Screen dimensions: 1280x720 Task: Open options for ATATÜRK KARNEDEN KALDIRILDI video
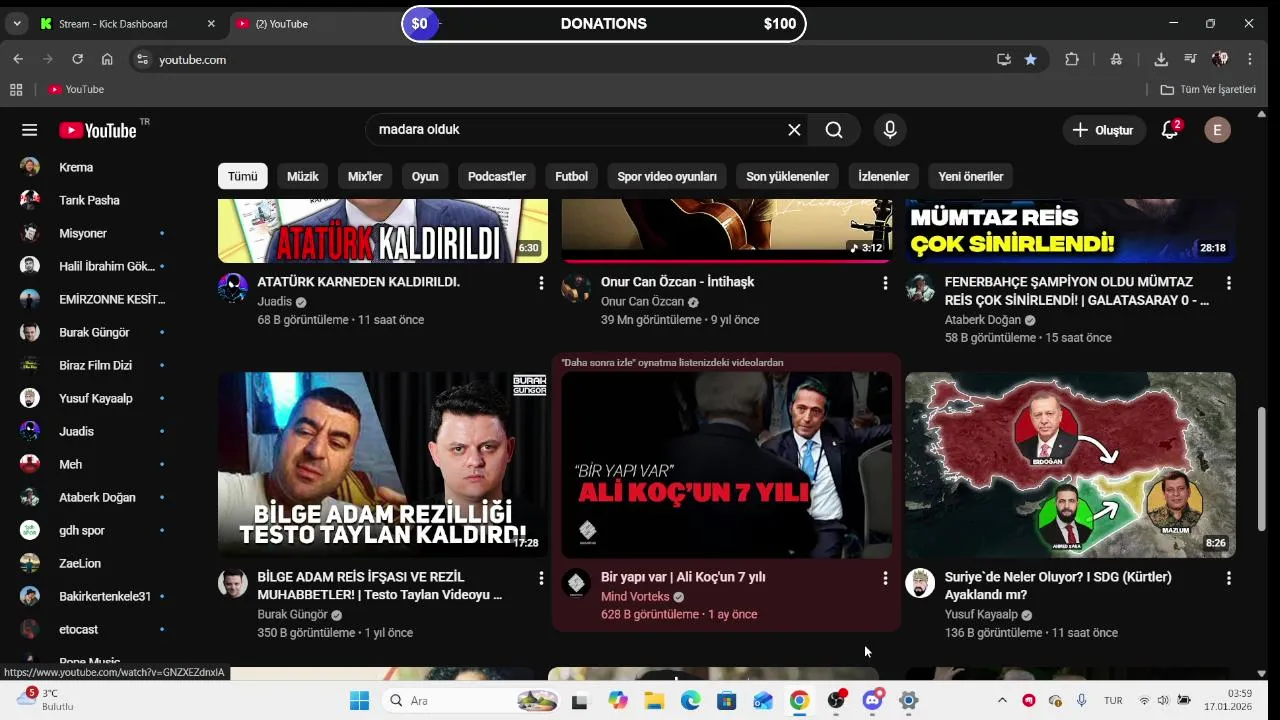[541, 284]
